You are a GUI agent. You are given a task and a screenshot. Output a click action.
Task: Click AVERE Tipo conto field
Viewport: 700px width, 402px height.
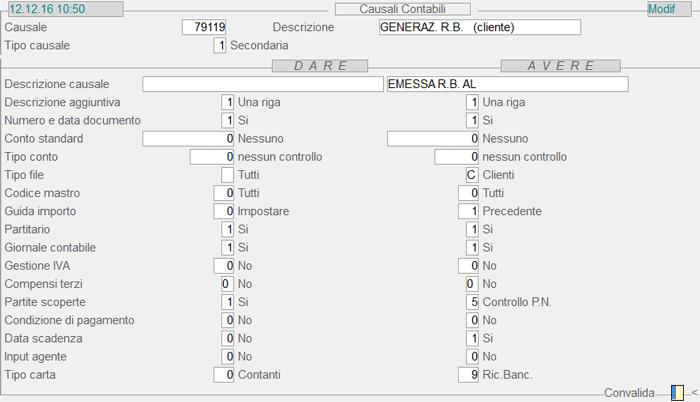tap(456, 157)
